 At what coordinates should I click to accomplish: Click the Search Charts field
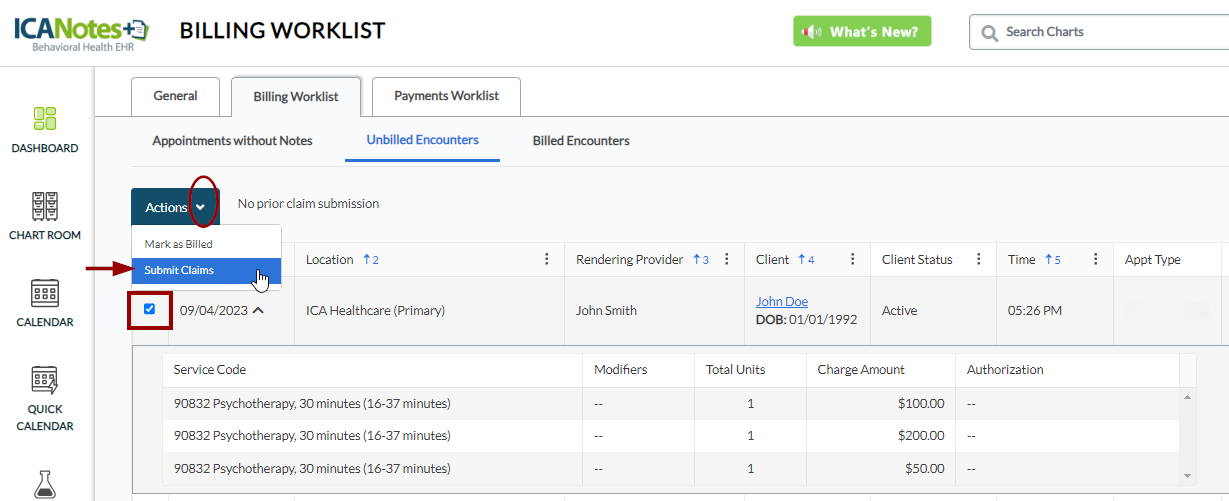click(1110, 32)
